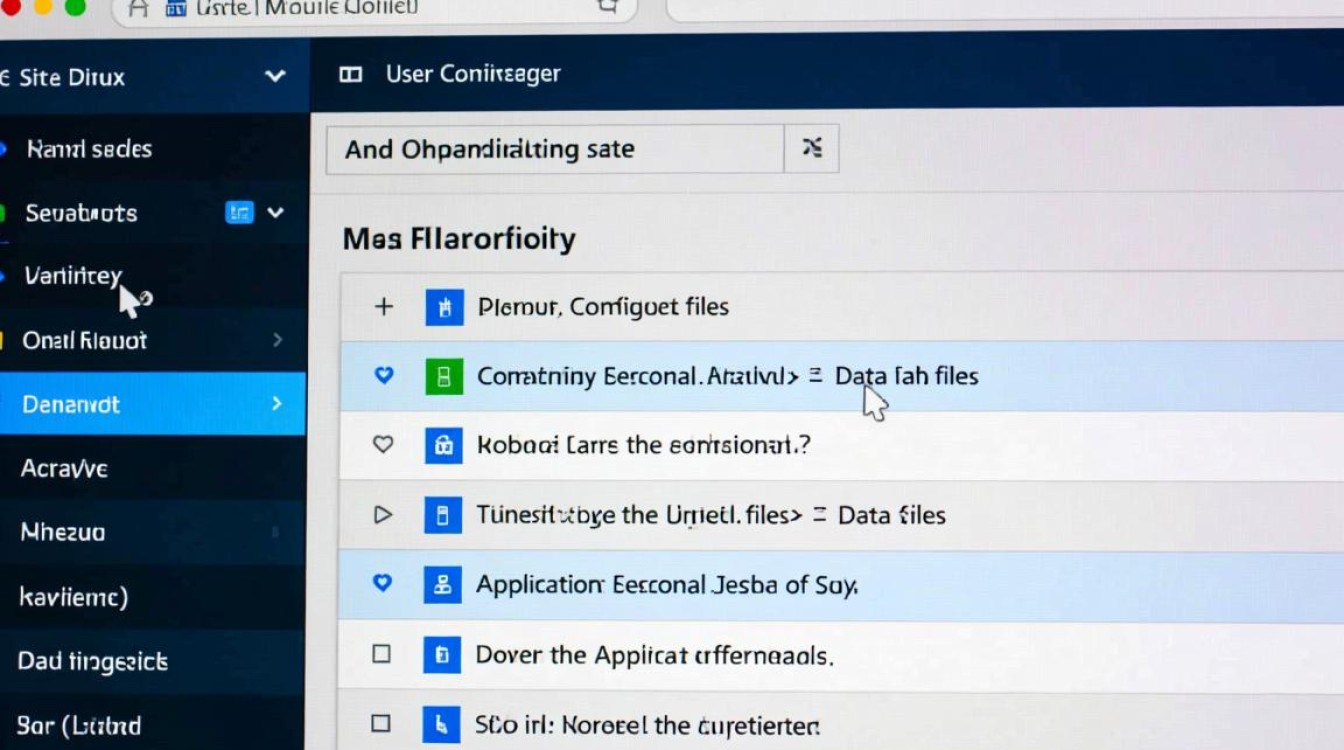Favorite the Kobaai row using its heart toggle
The width and height of the screenshot is (1344, 750).
(x=382, y=445)
